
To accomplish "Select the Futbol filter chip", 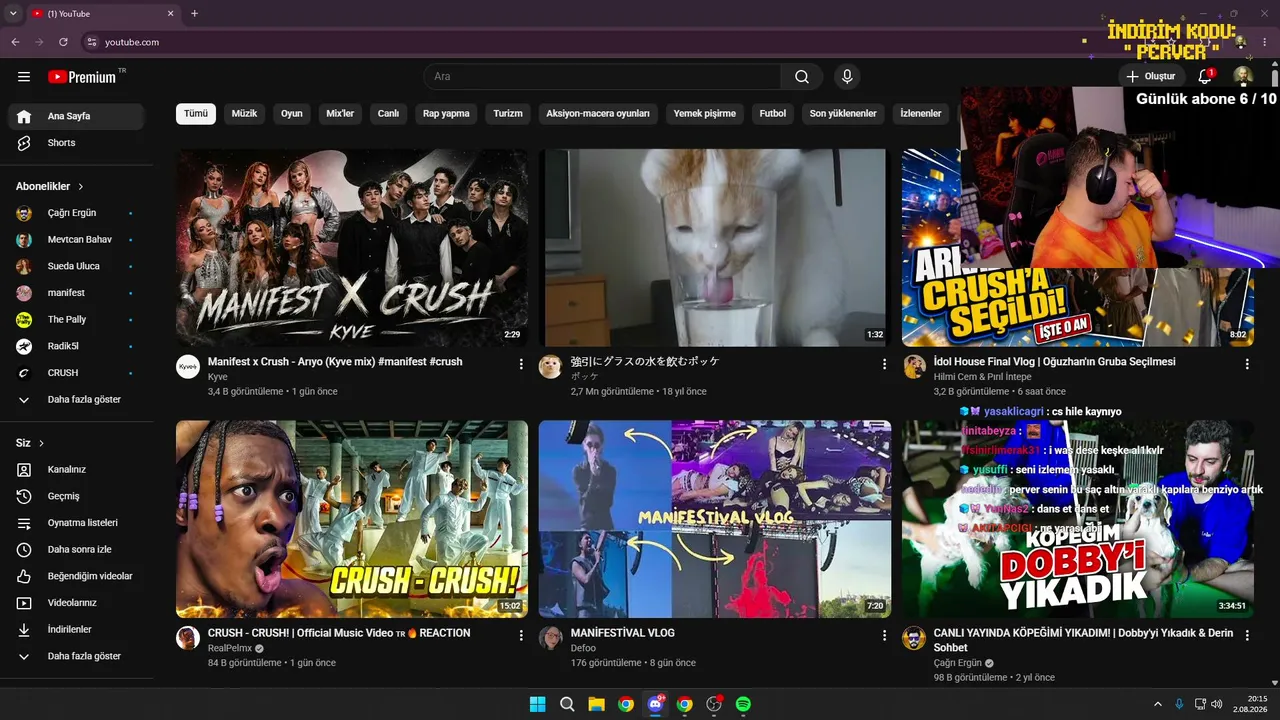I will coord(773,114).
